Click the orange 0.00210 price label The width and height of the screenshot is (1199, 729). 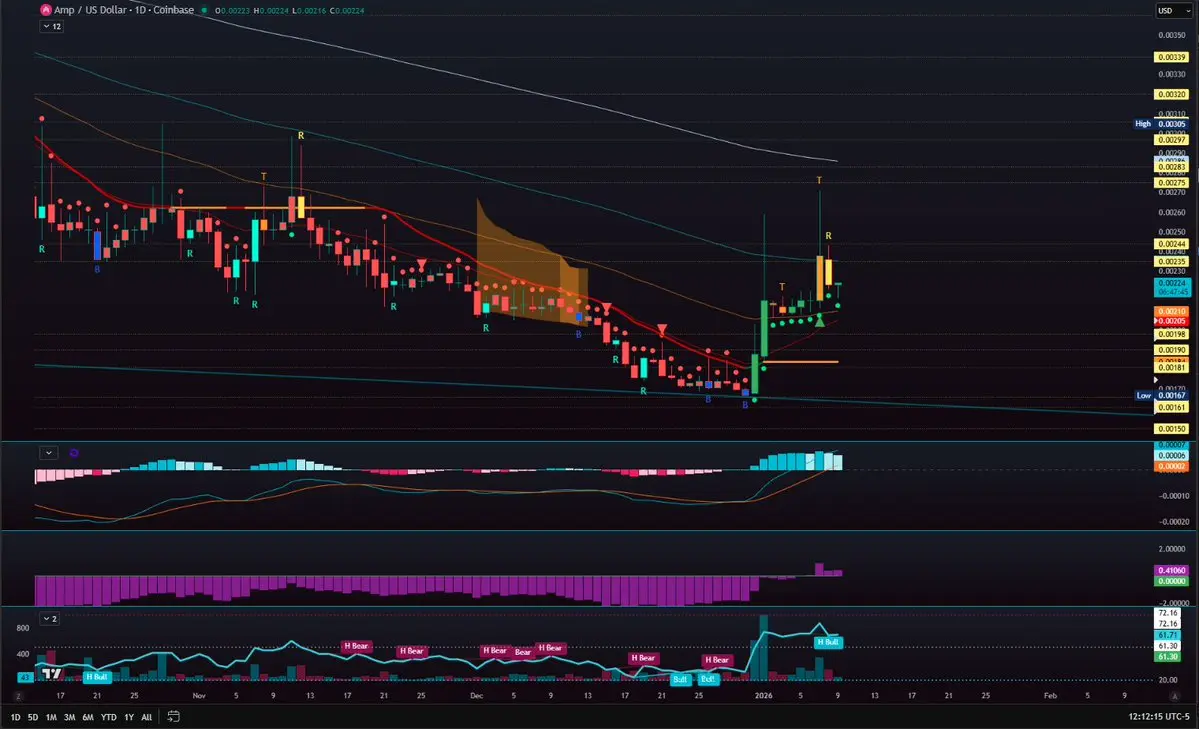coord(1171,311)
